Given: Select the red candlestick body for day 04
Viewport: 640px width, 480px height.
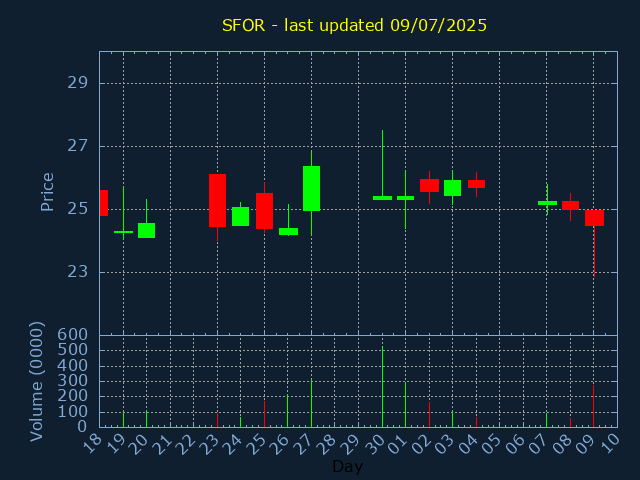Looking at the screenshot, I should click(x=476, y=184).
